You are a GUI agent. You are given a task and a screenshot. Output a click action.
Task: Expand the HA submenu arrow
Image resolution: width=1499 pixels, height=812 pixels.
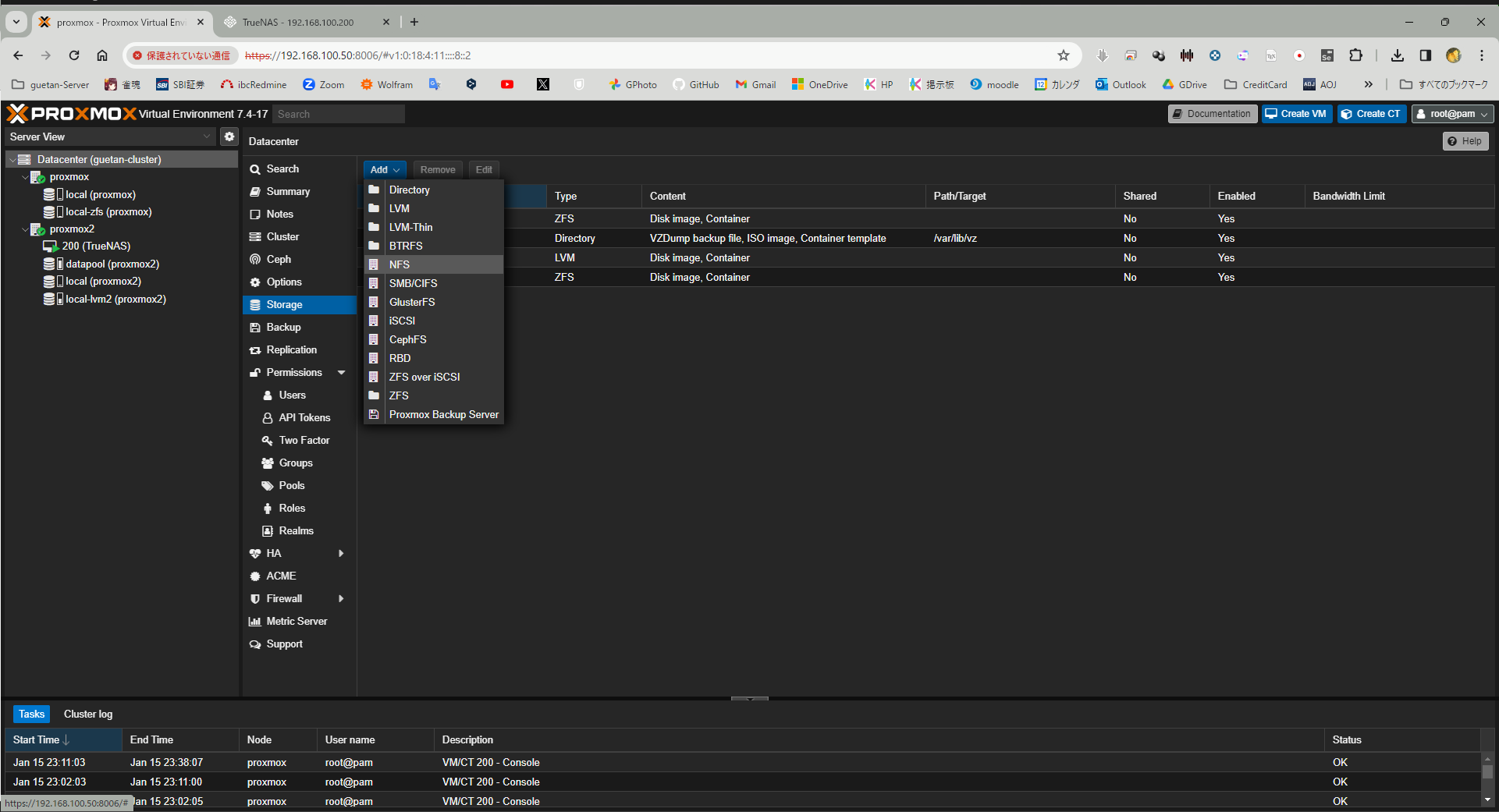pos(341,554)
